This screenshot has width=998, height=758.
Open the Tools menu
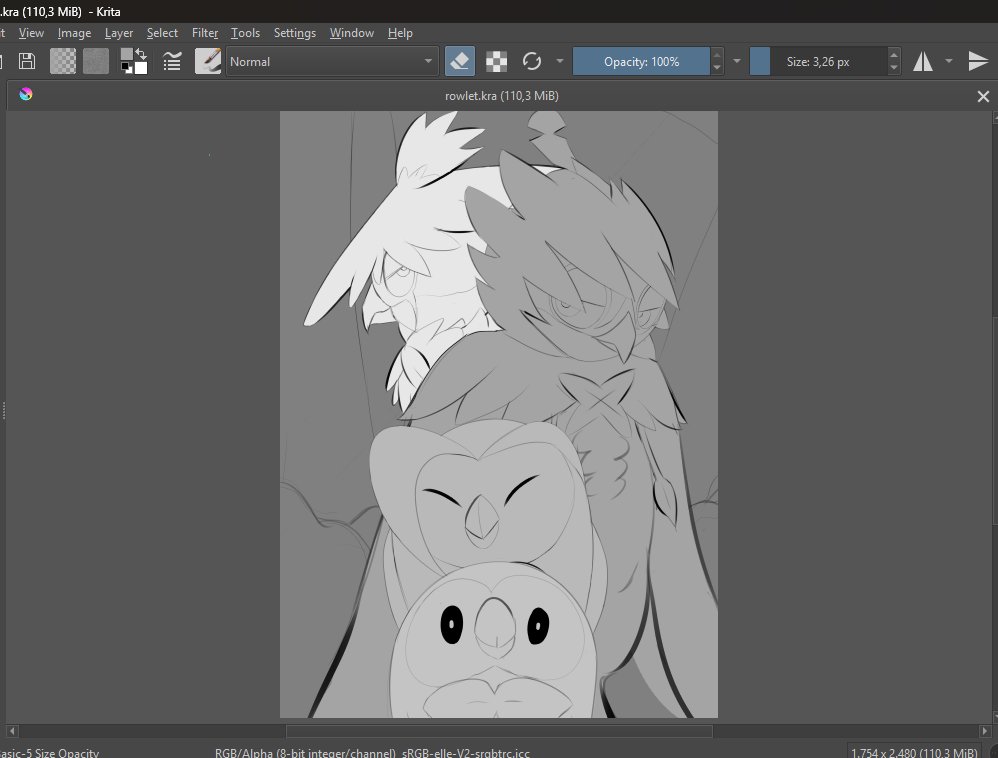[x=245, y=33]
